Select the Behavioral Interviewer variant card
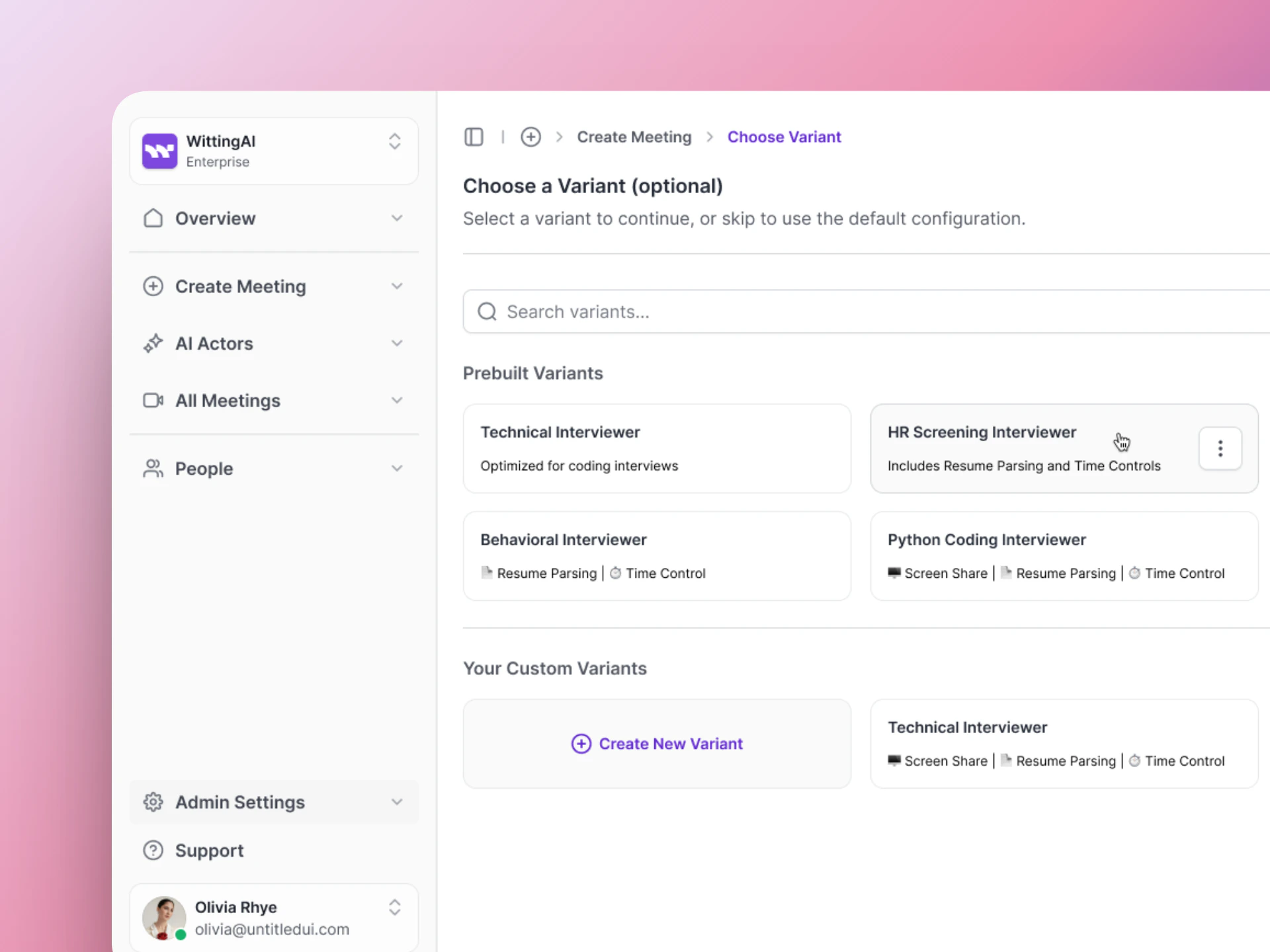The image size is (1270, 952). tap(656, 555)
